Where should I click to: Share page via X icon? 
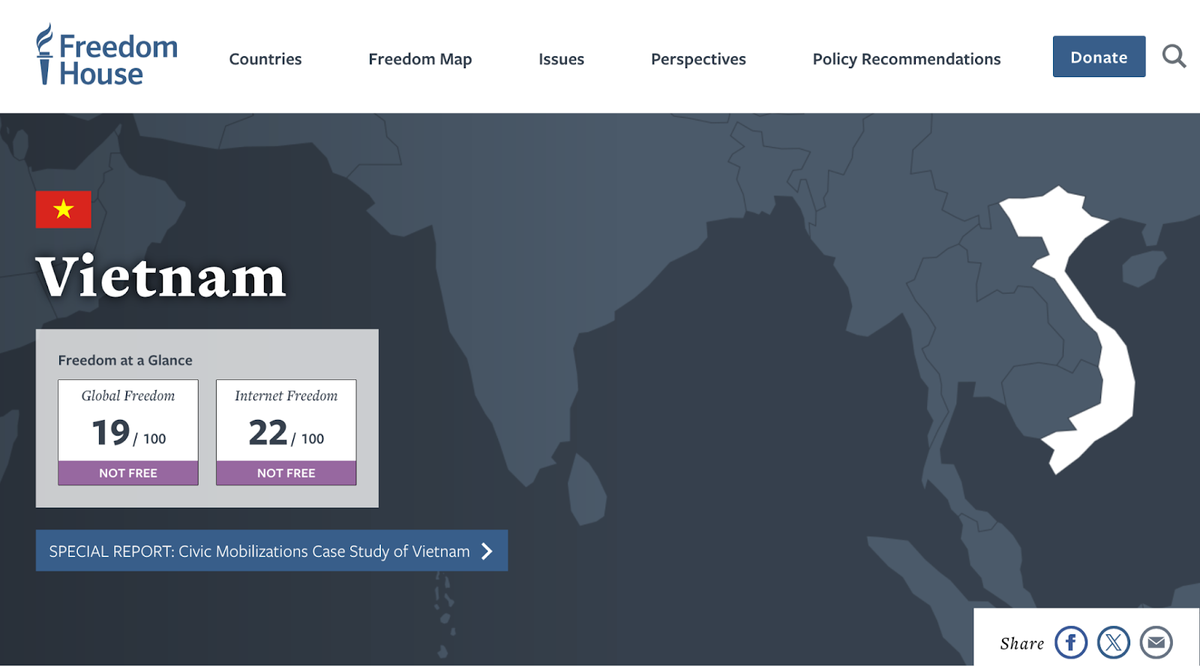click(1114, 642)
